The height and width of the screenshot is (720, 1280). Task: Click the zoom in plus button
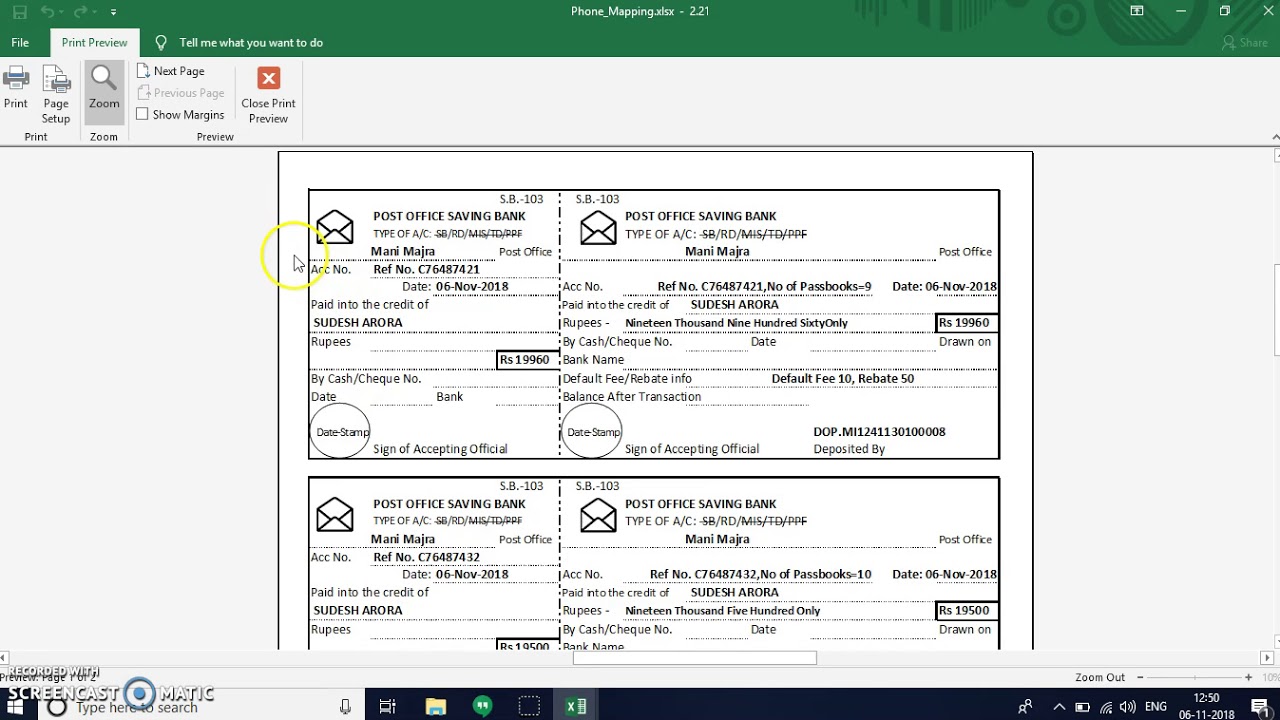[1248, 677]
